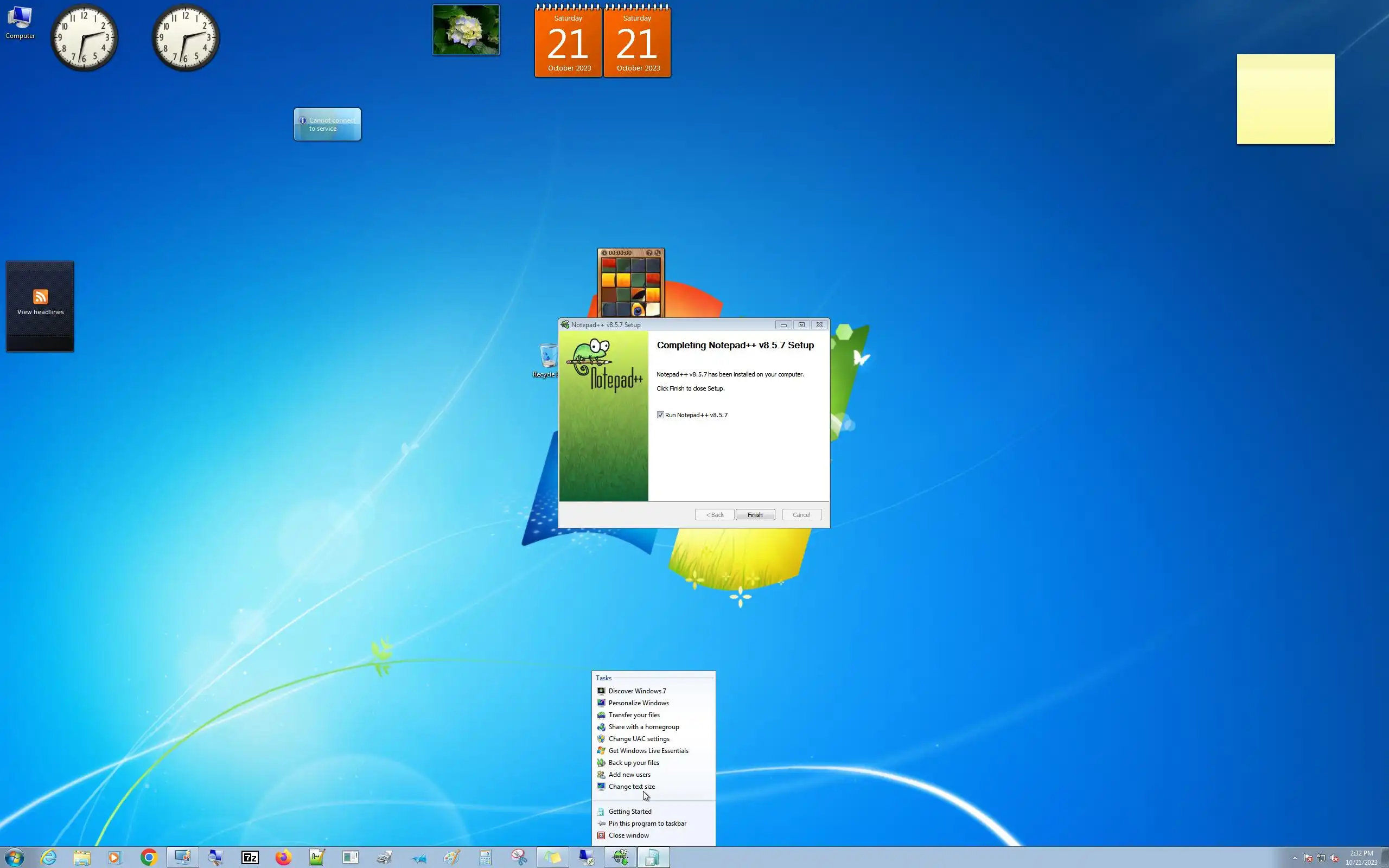The image size is (1389, 868).
Task: Click the hydrangea slideshow gadget thumbnail
Action: [466, 30]
